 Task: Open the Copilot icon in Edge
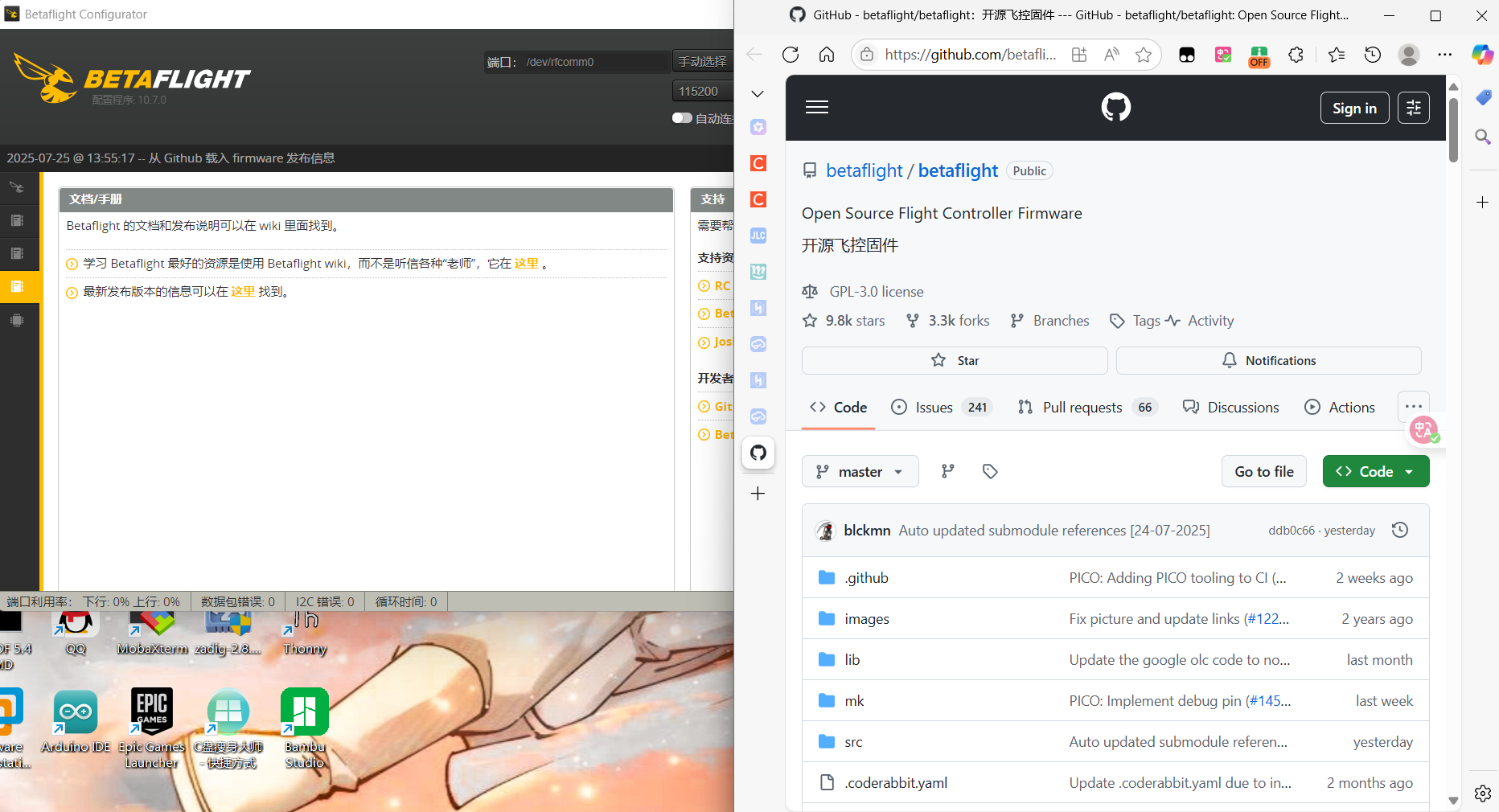point(1482,55)
